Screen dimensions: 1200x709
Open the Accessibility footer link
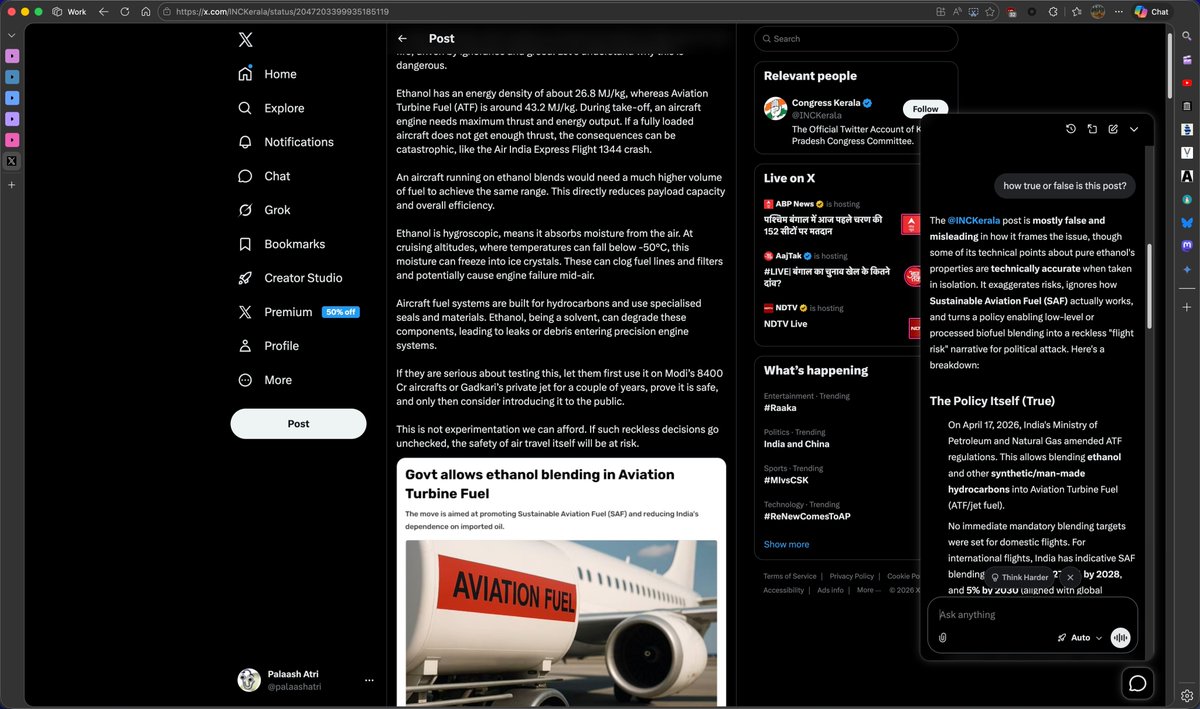pyautogui.click(x=784, y=590)
